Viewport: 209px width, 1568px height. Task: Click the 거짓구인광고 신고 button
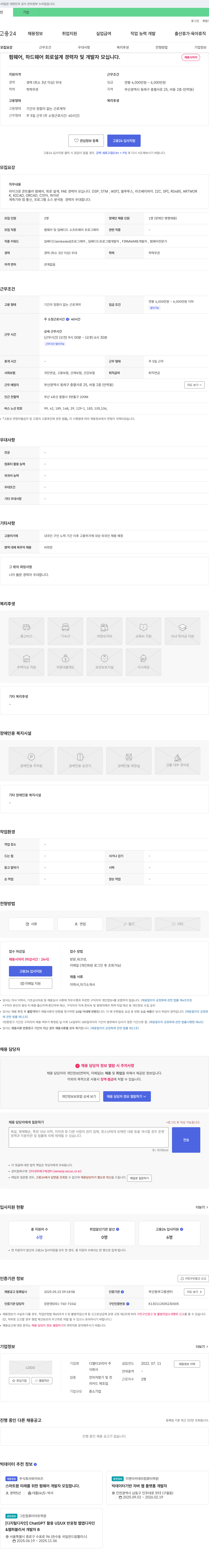(193, 1278)
